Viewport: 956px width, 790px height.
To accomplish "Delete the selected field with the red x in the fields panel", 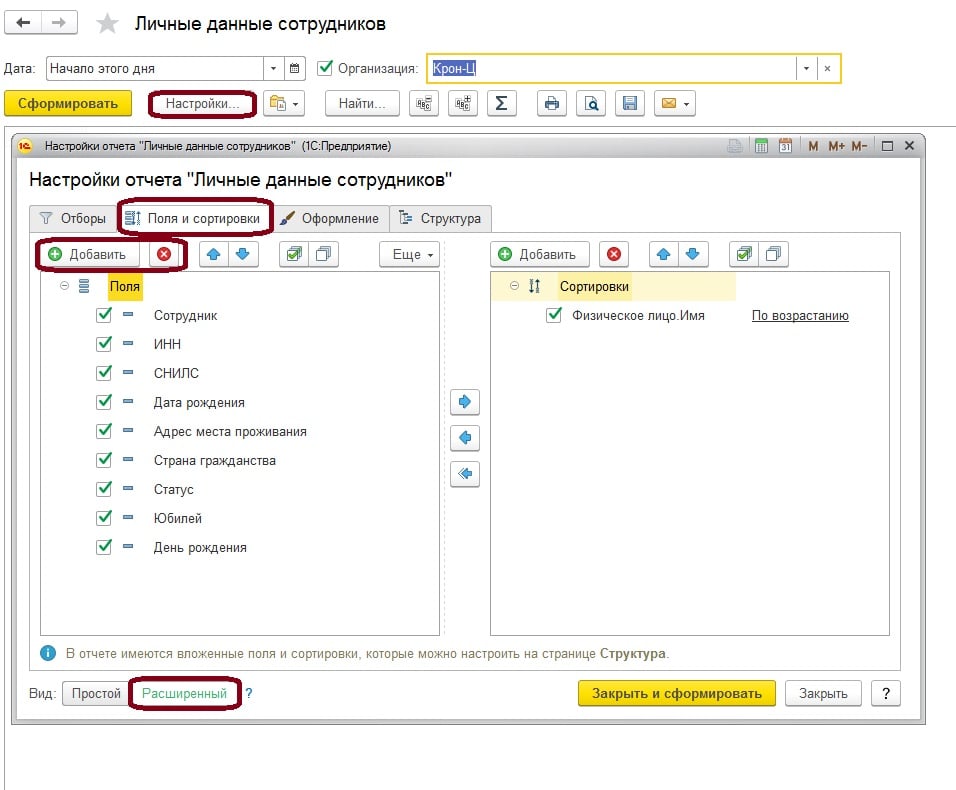I will coord(164,254).
